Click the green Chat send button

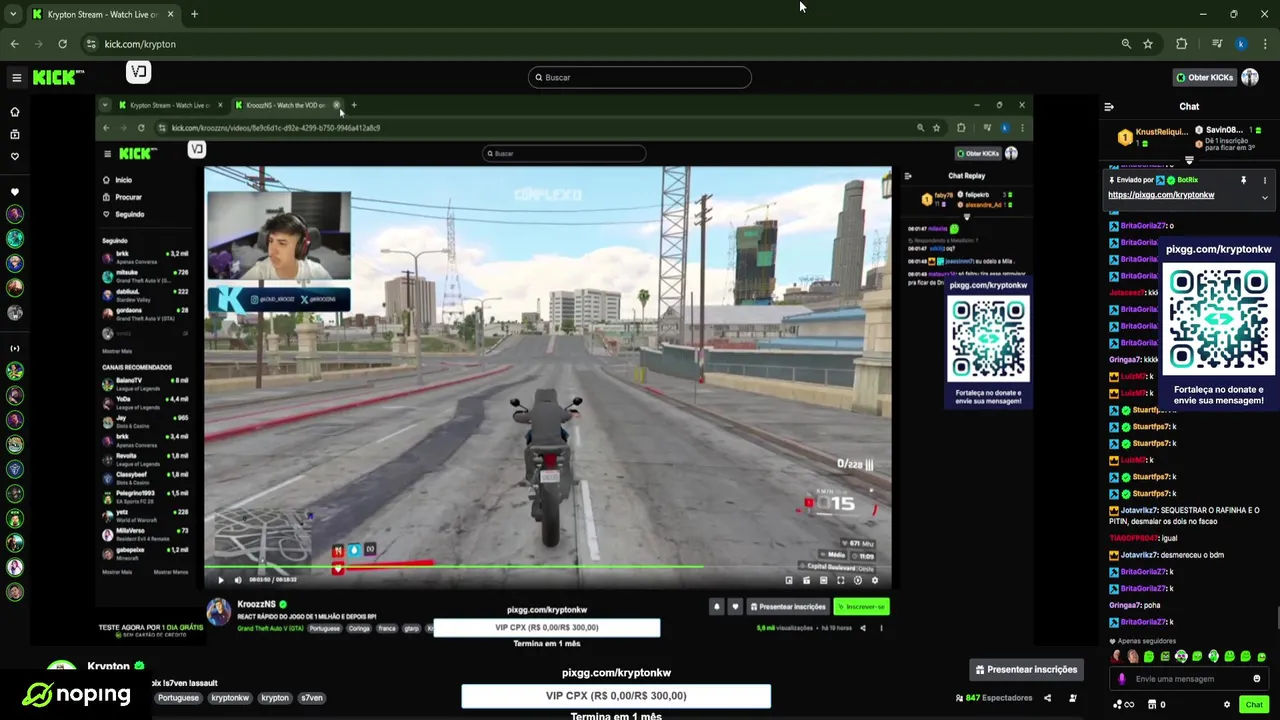(1254, 704)
